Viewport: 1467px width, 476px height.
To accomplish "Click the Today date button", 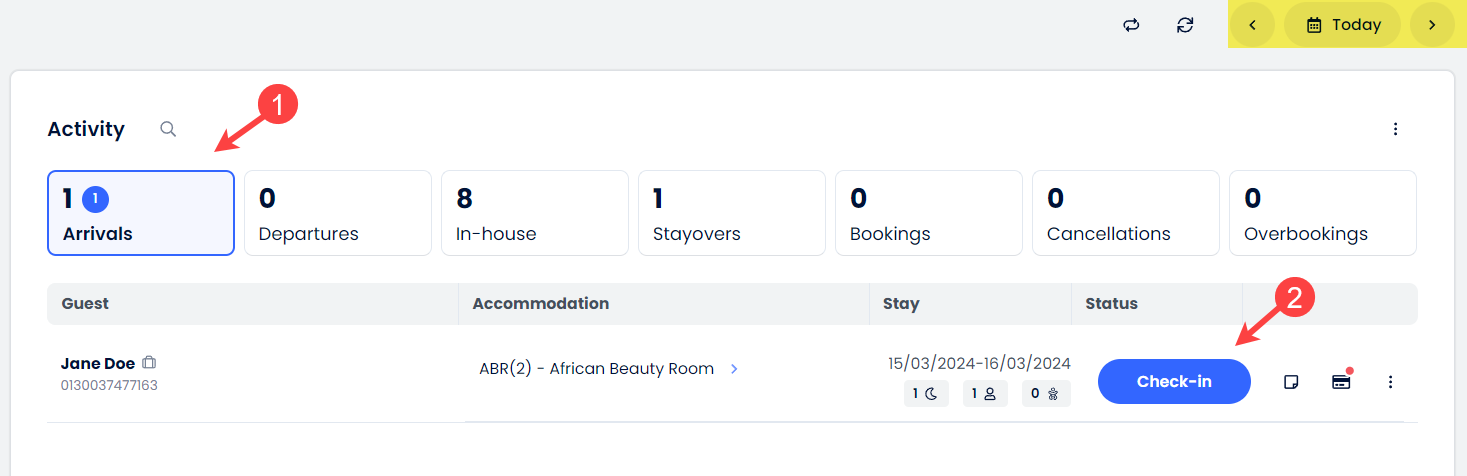I will coord(1342,25).
